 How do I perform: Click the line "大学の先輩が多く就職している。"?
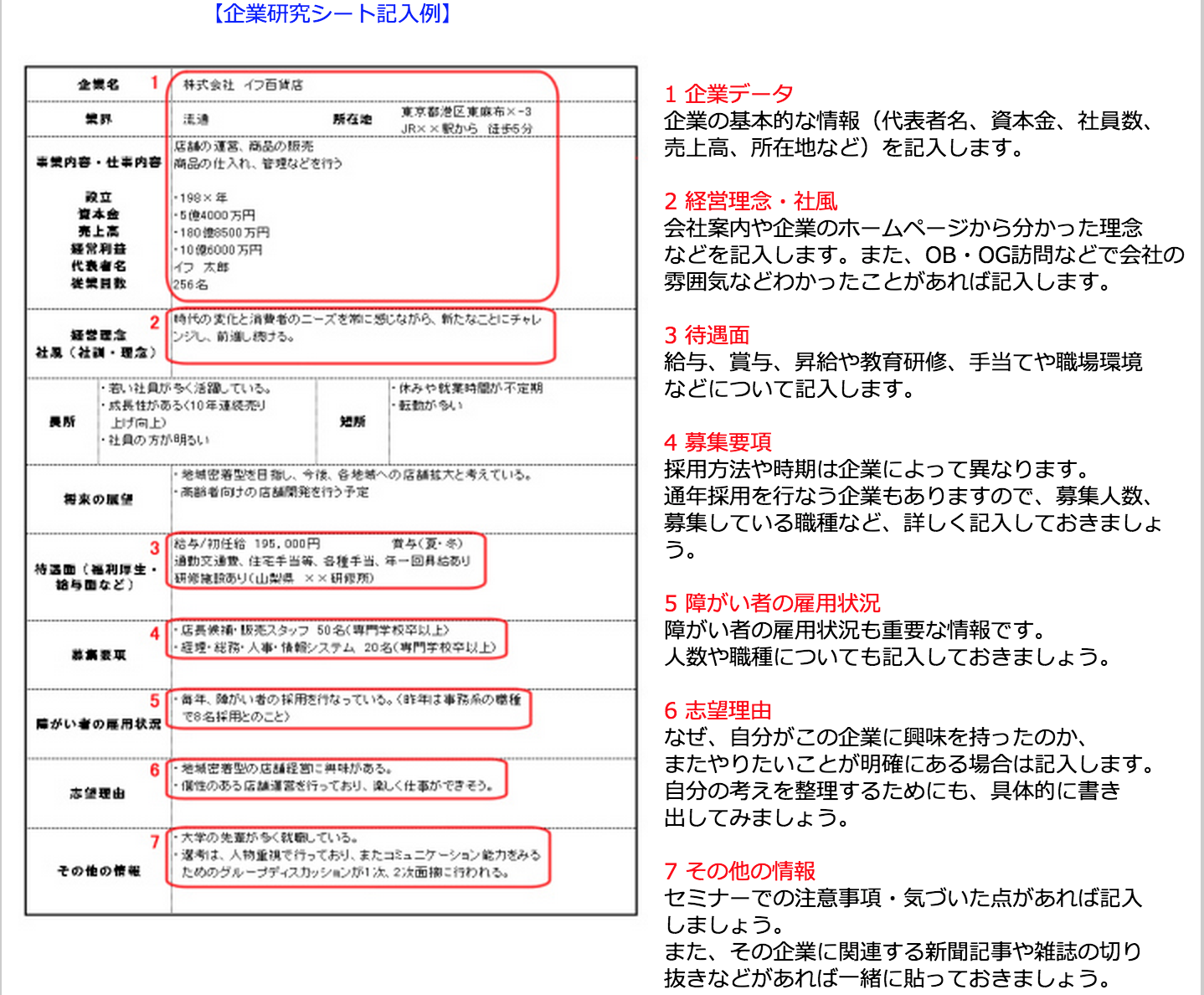[266, 837]
